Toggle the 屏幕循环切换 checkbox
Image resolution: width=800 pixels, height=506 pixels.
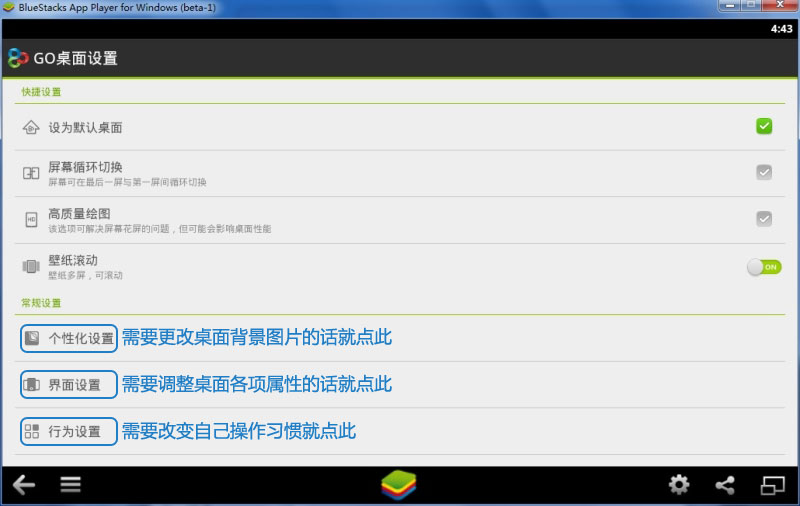(x=764, y=172)
